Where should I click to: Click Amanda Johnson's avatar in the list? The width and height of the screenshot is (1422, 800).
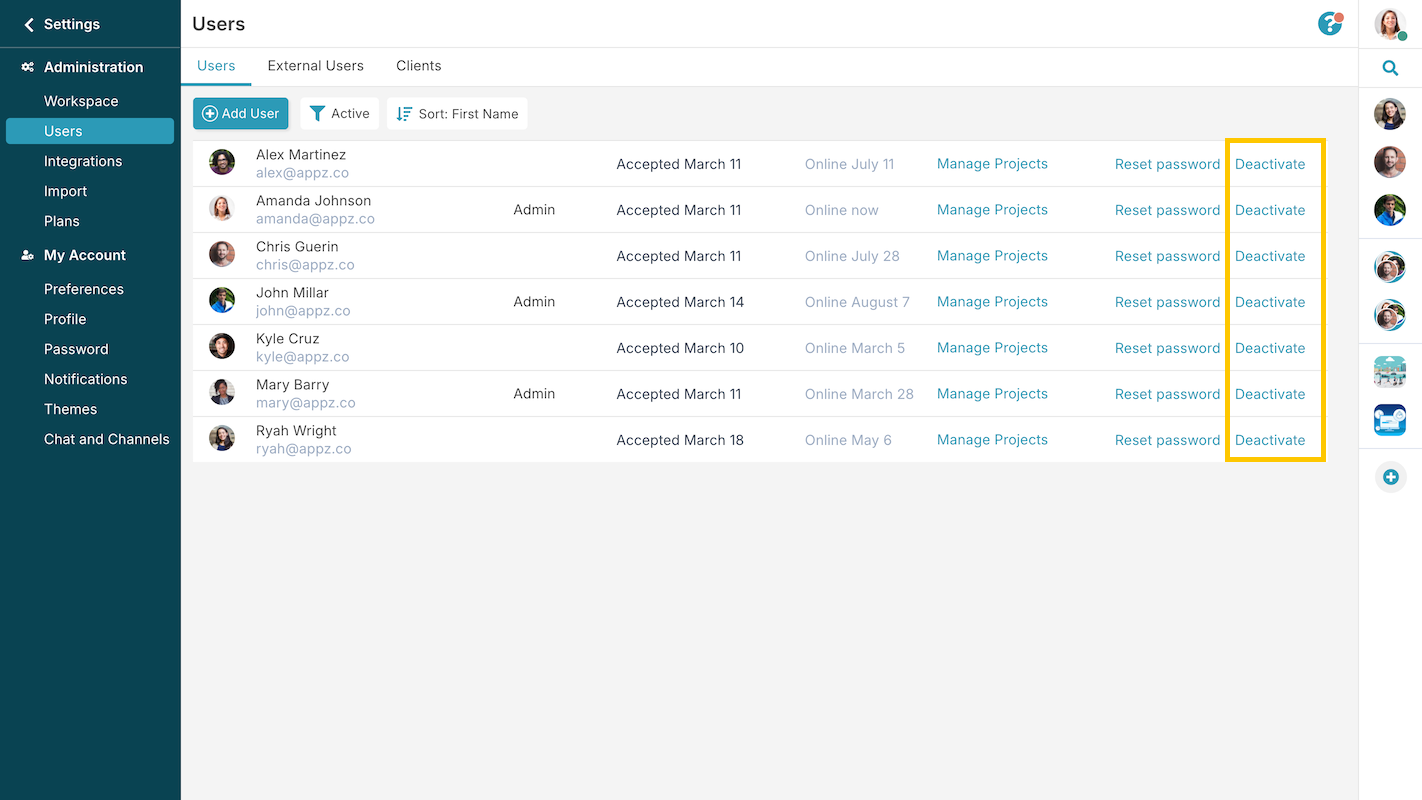[x=222, y=208]
